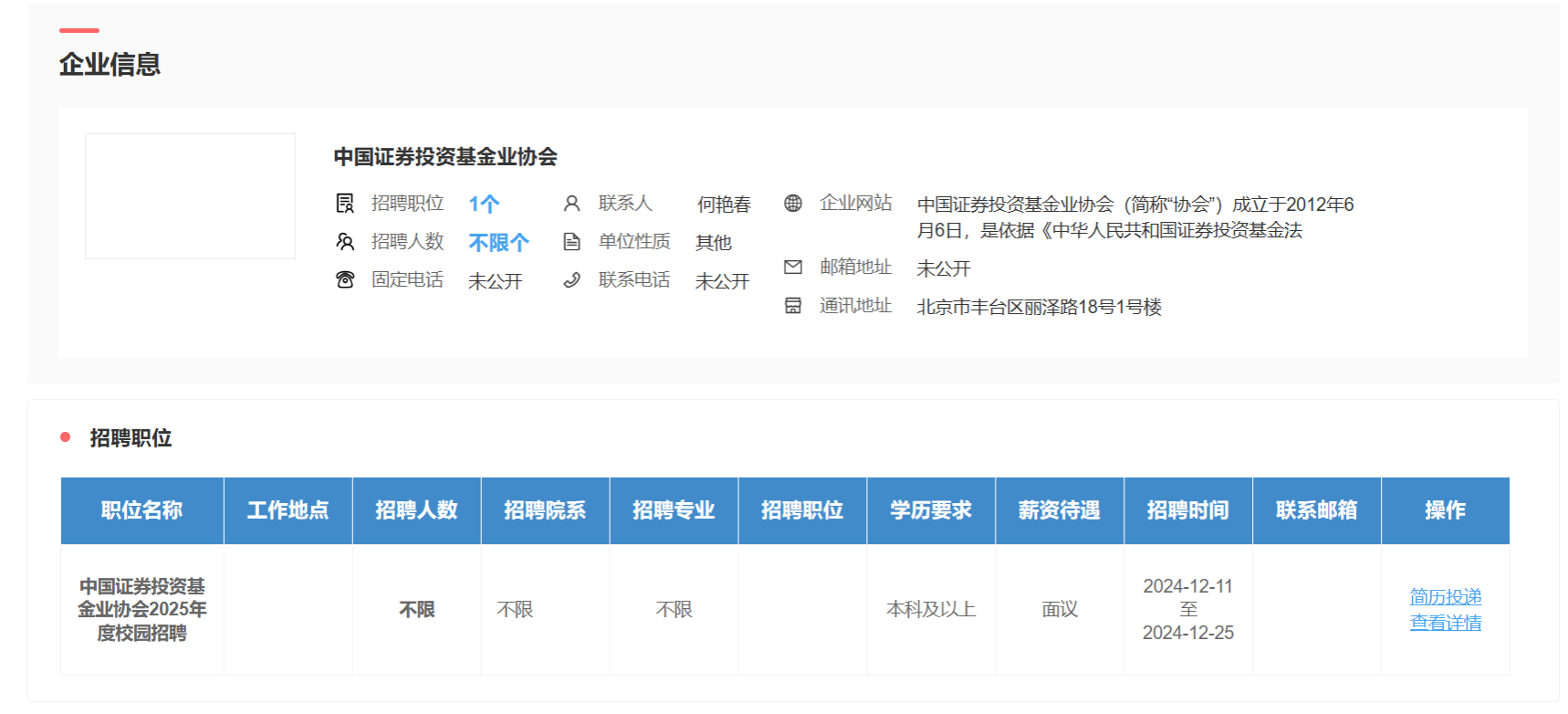Click the 招聘专业 column header

point(674,510)
